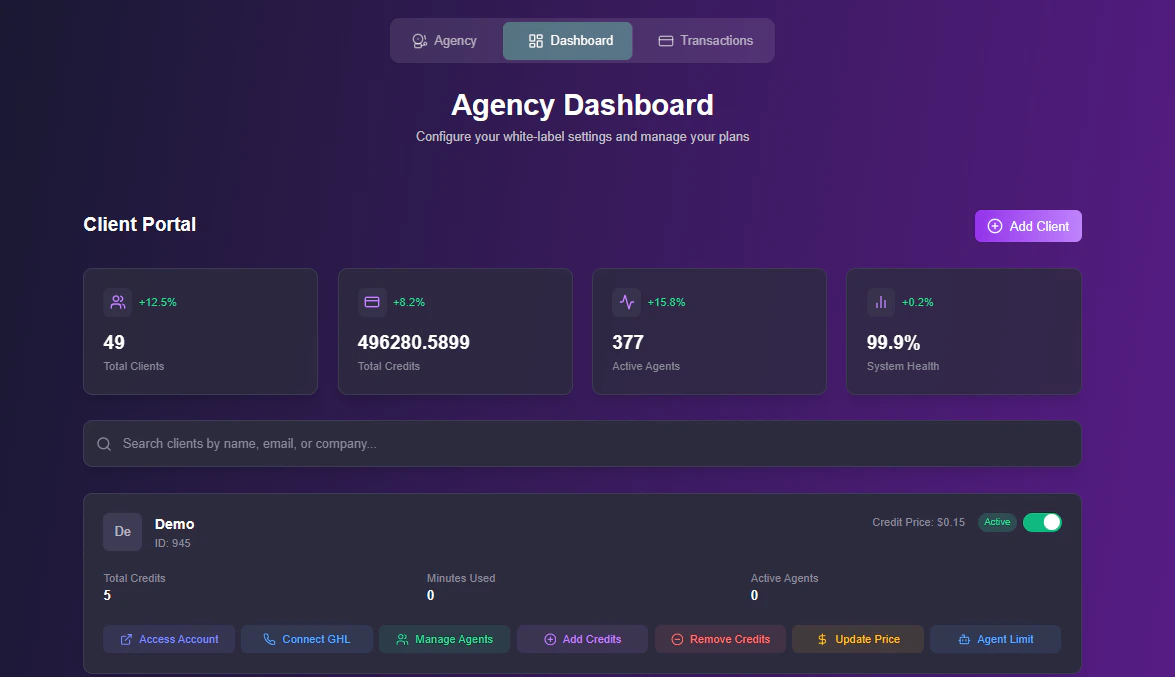This screenshot has height=677, width=1175.
Task: Click the Credit Price: $0.15 label
Action: [918, 523]
